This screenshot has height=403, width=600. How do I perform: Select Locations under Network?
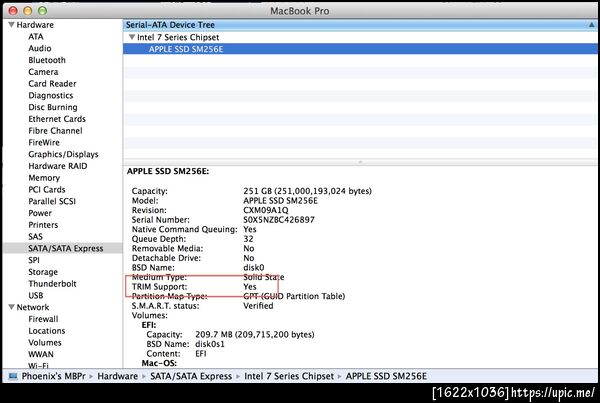47,331
